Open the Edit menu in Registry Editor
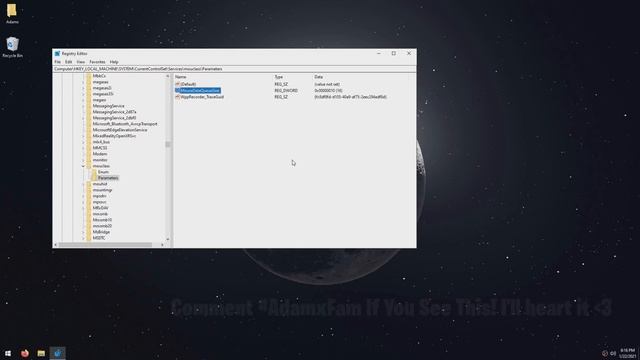This screenshot has height=360, width=640. point(69,62)
